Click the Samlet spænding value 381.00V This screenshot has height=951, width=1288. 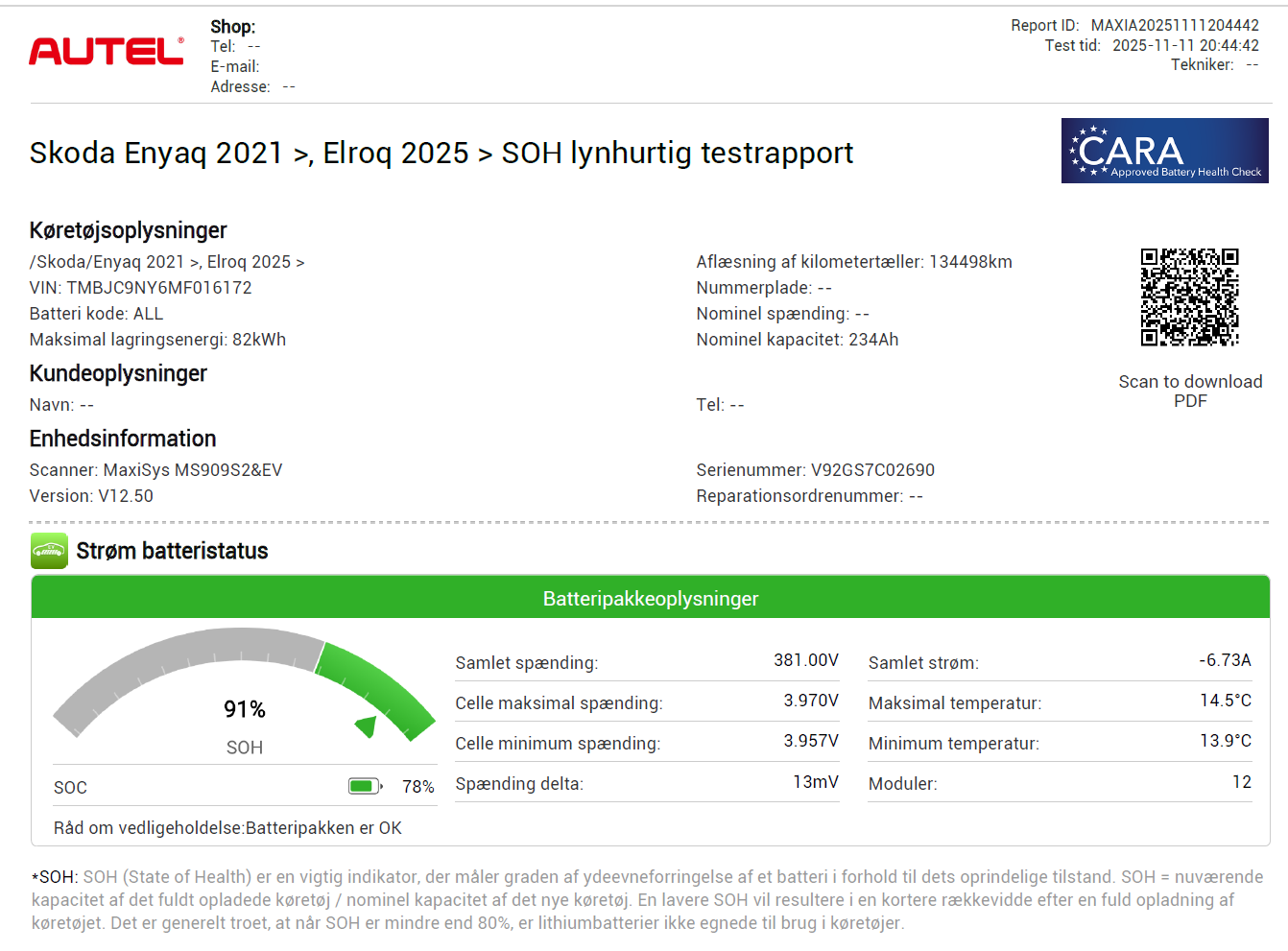pos(806,660)
